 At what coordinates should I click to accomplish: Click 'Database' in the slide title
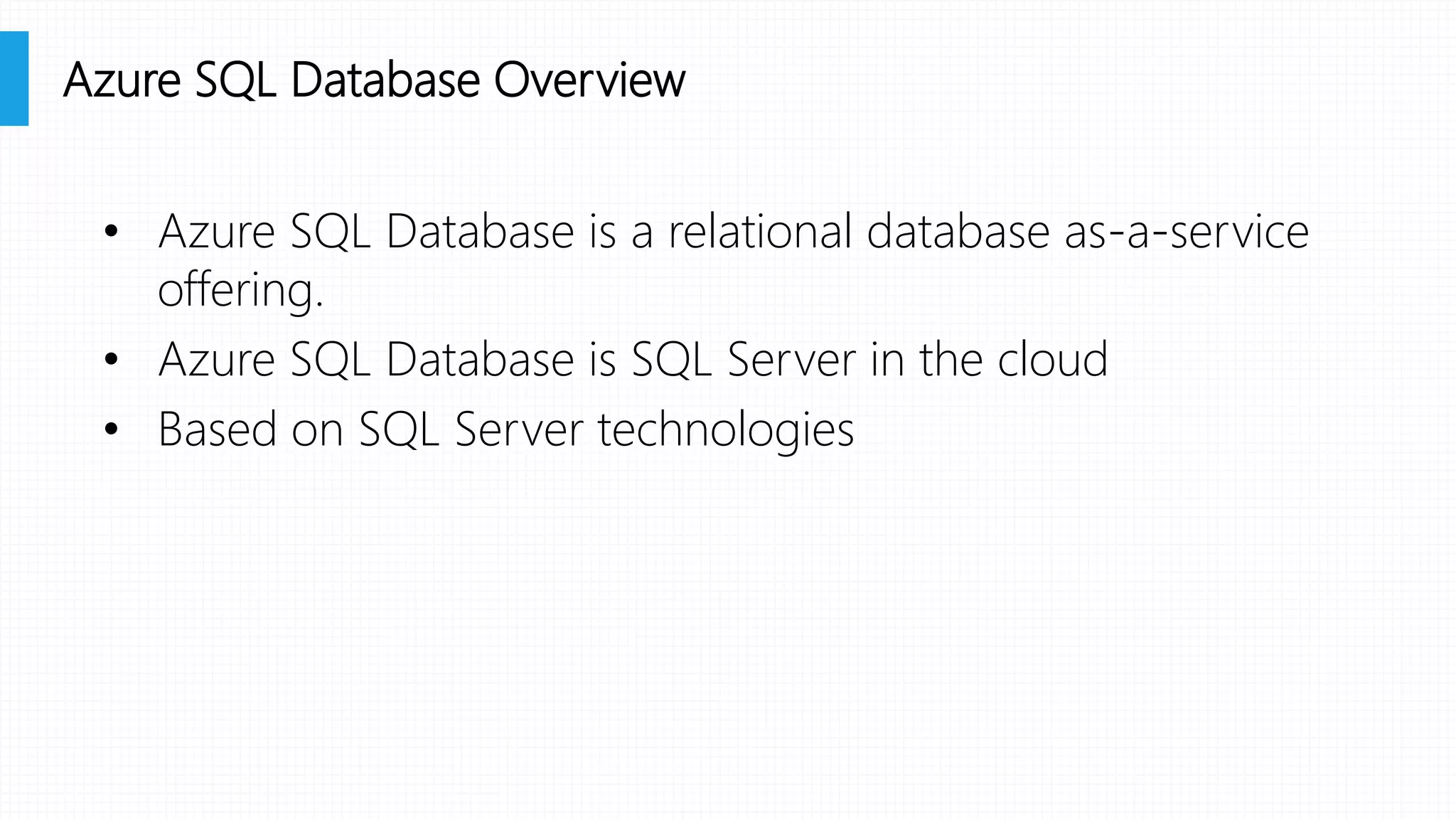(386, 80)
